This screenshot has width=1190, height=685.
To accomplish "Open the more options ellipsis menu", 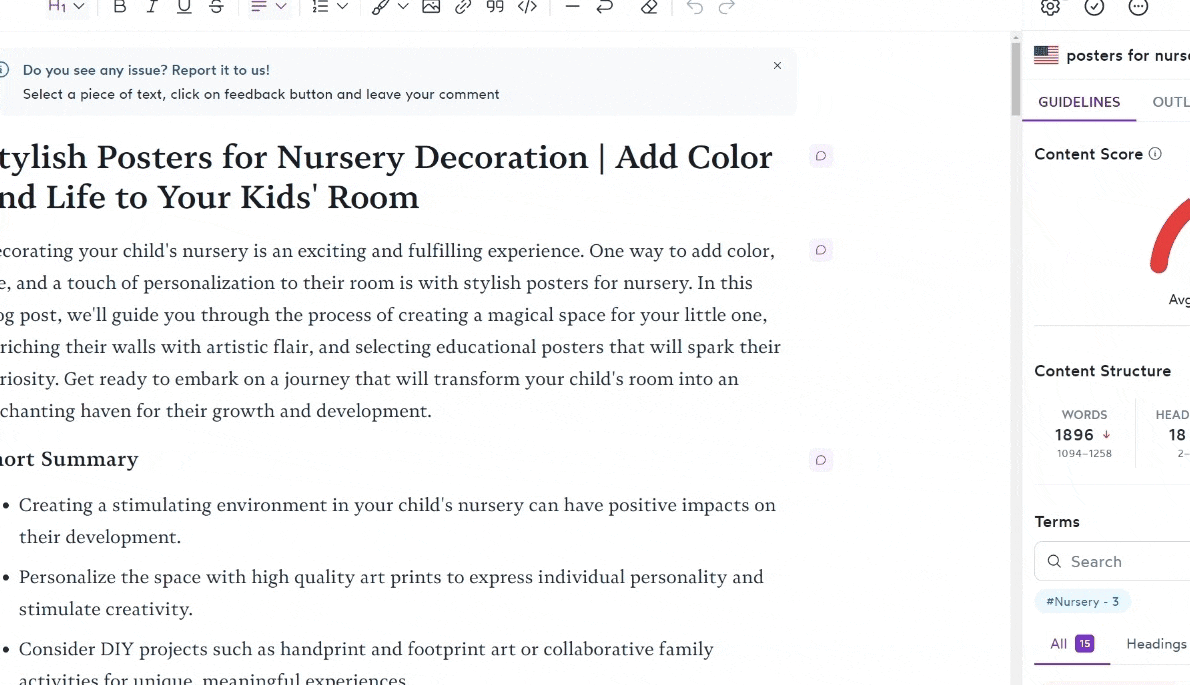I will pyautogui.click(x=1138, y=7).
